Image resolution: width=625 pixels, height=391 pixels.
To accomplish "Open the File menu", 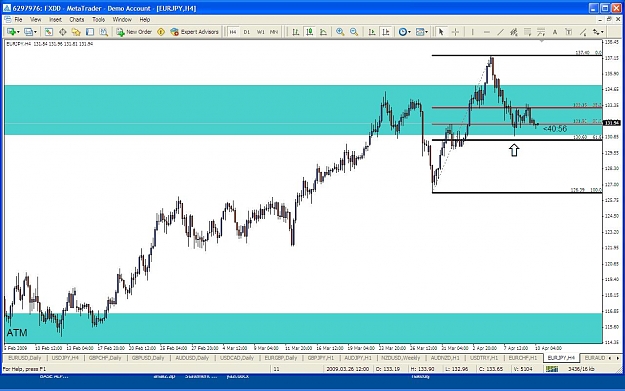I will point(18,20).
